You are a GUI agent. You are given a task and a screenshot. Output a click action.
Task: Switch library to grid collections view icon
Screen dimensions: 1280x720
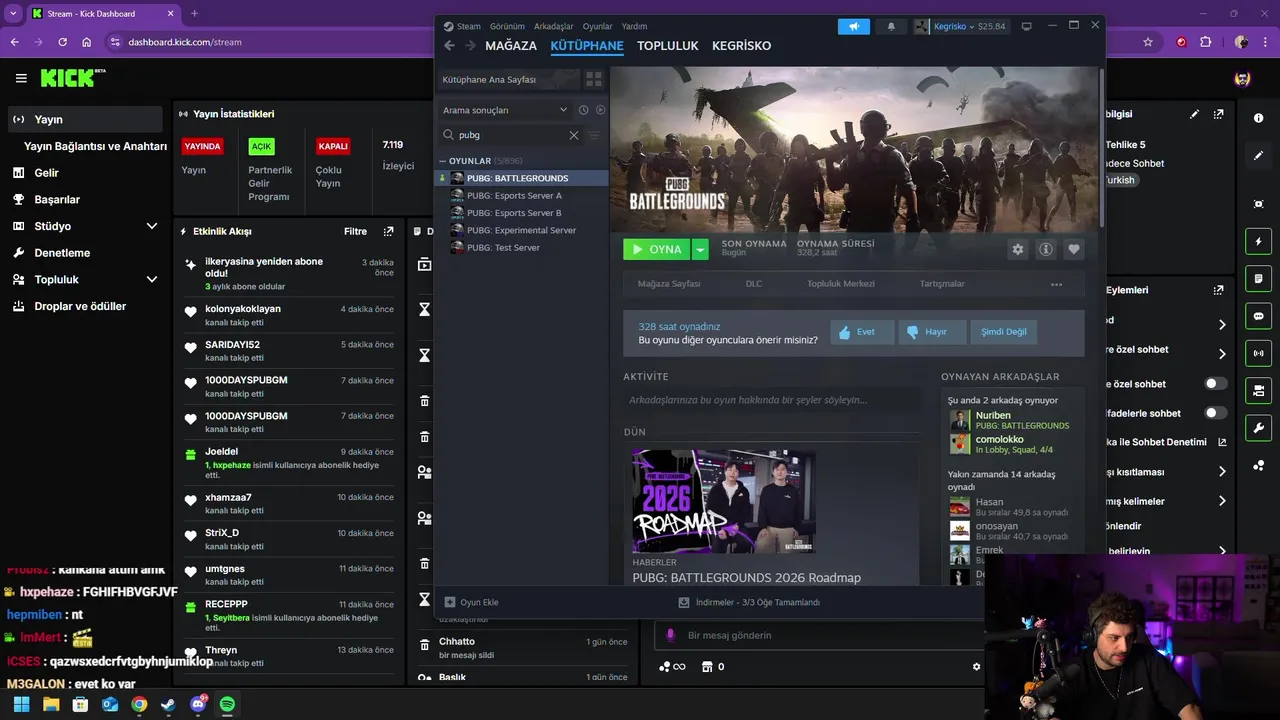(594, 79)
